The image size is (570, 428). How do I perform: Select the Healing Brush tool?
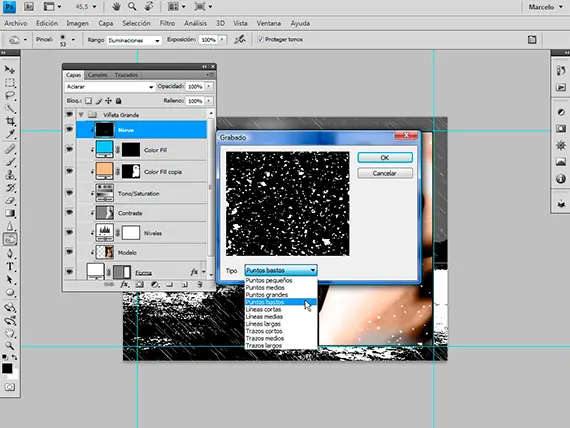pos(10,149)
